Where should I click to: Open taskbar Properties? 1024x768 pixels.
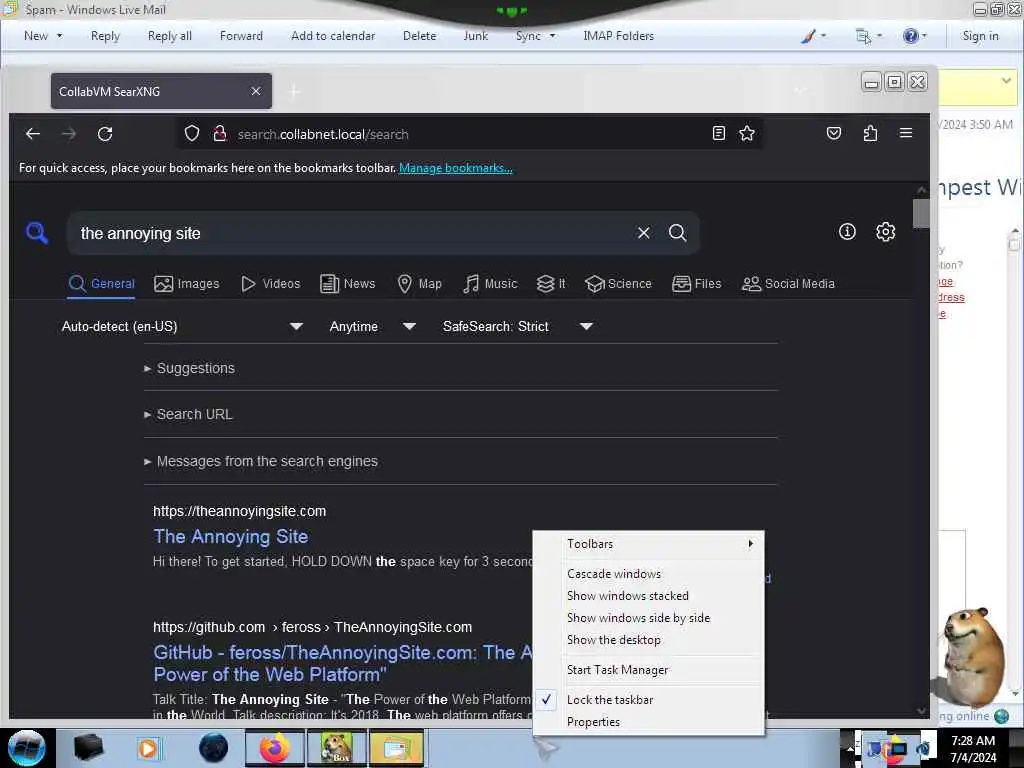[x=648, y=722]
